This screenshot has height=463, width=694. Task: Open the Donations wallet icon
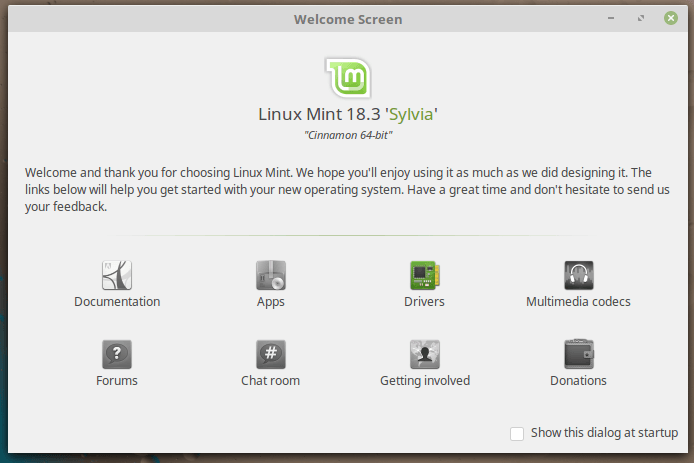coord(578,354)
